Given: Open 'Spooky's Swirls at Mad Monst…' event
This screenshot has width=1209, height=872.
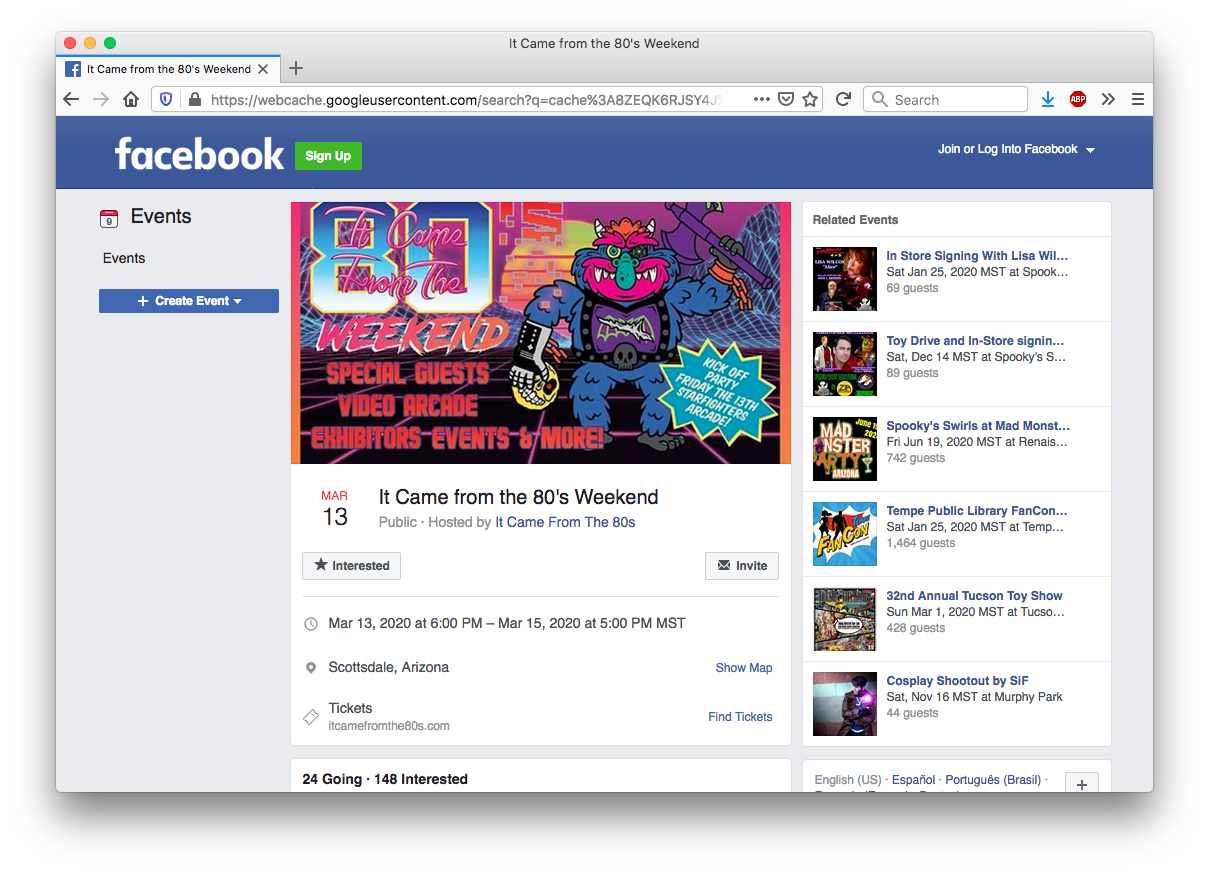Looking at the screenshot, I should coord(978,426).
